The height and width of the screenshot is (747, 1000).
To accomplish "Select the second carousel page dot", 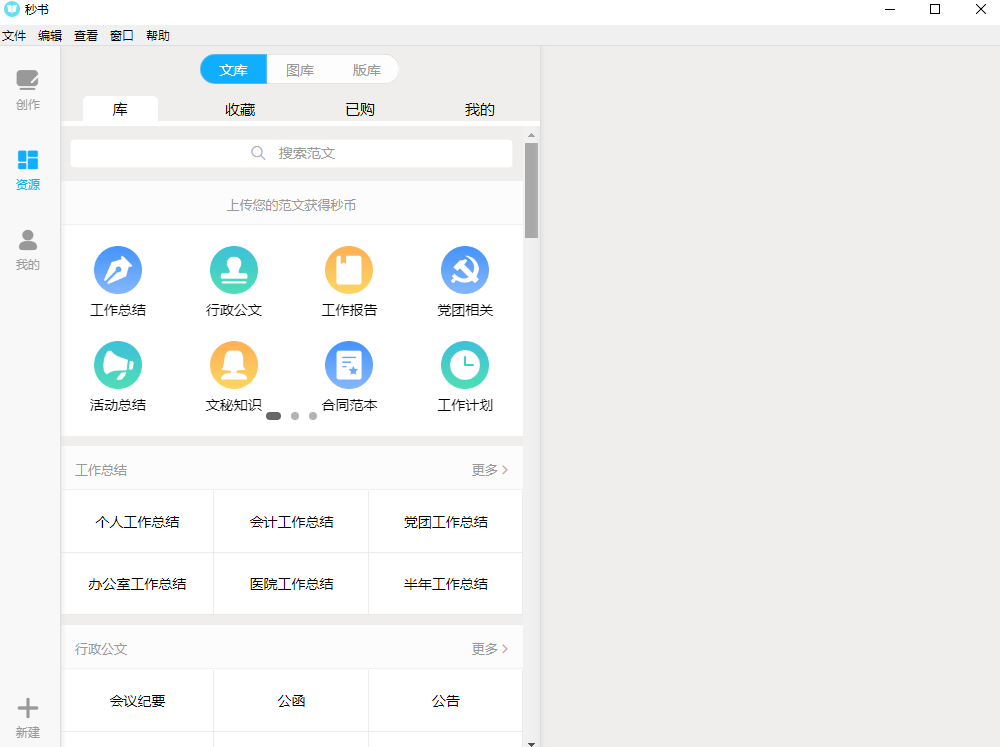I will 295,416.
